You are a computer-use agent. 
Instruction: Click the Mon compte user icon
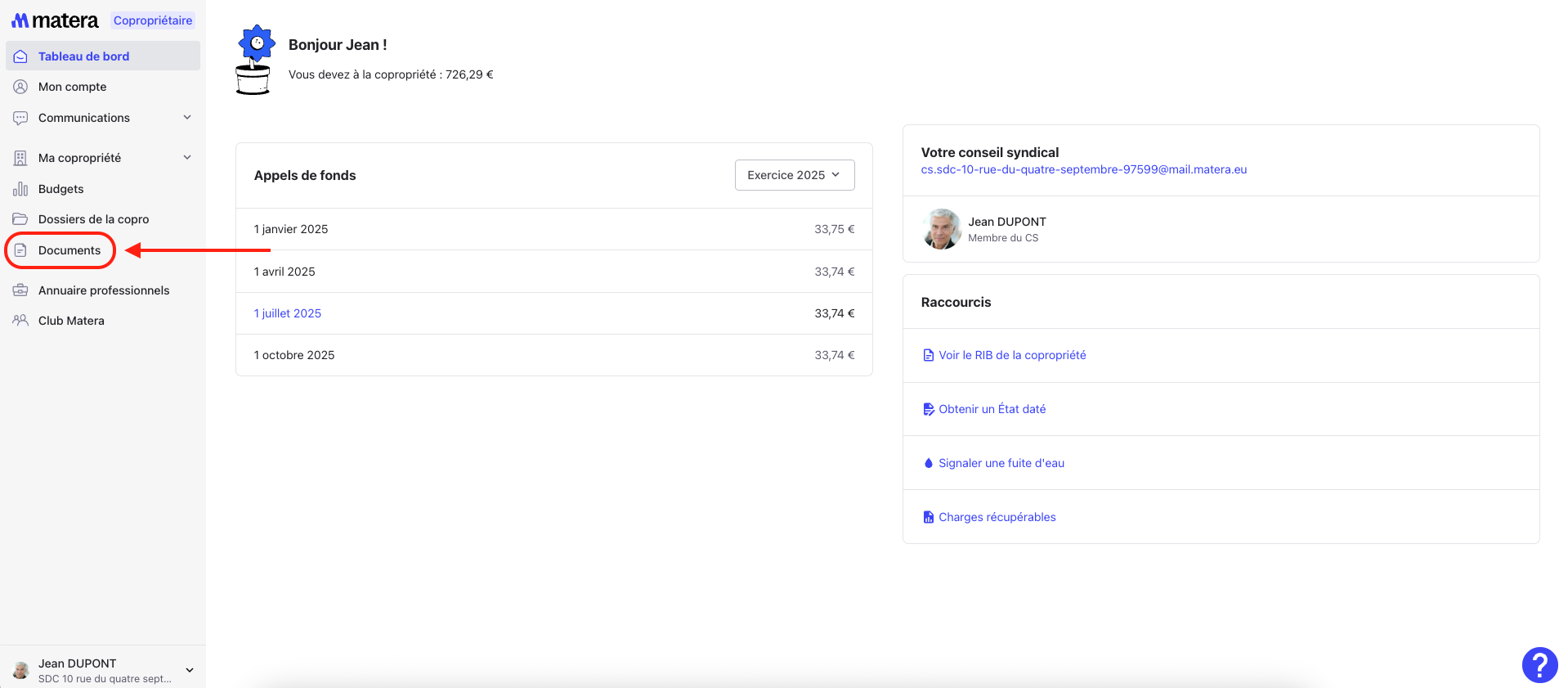coord(20,87)
